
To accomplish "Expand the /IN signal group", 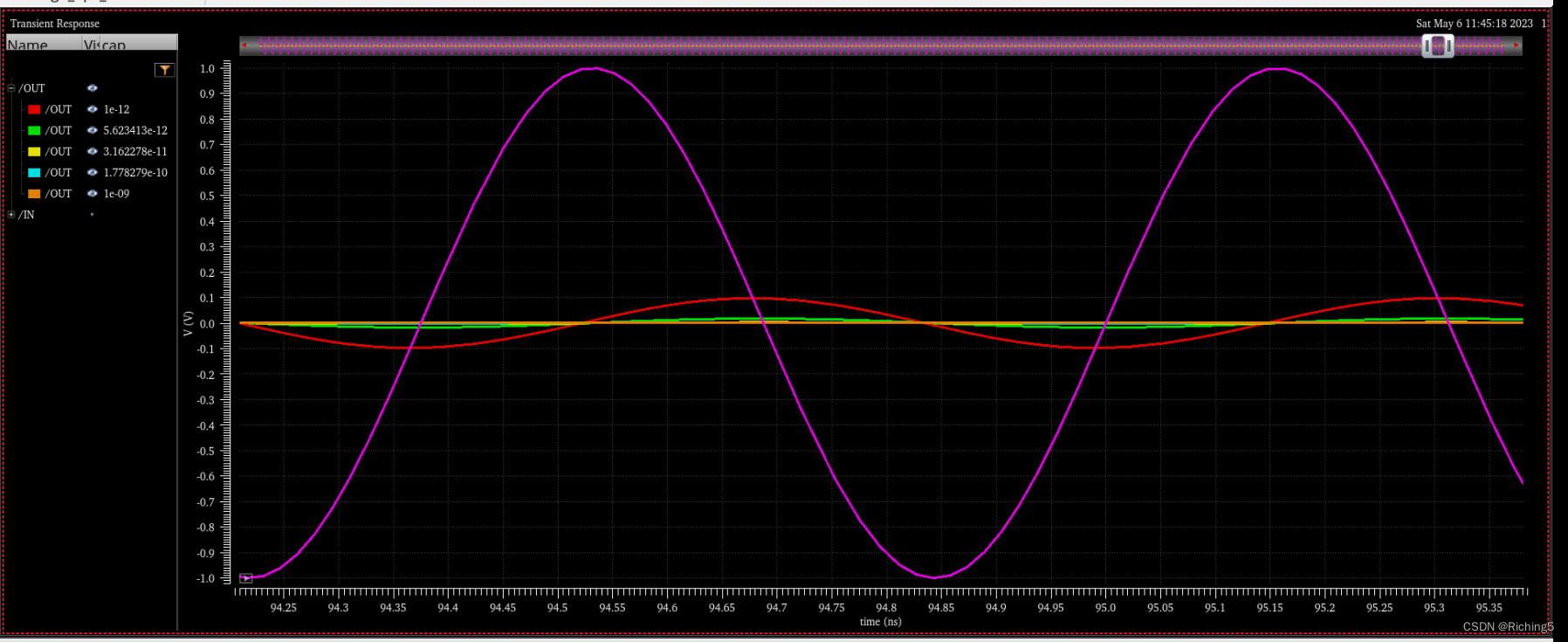I will point(11,214).
